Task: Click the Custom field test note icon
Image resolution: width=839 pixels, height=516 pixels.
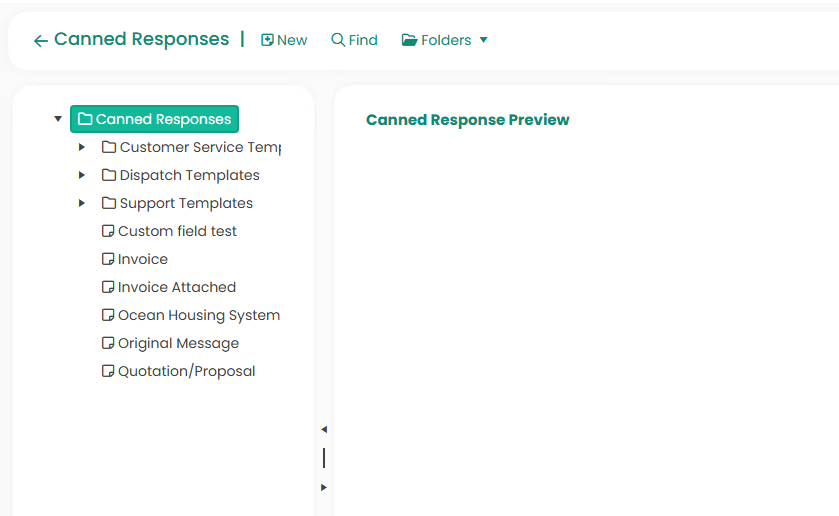Action: click(x=108, y=231)
